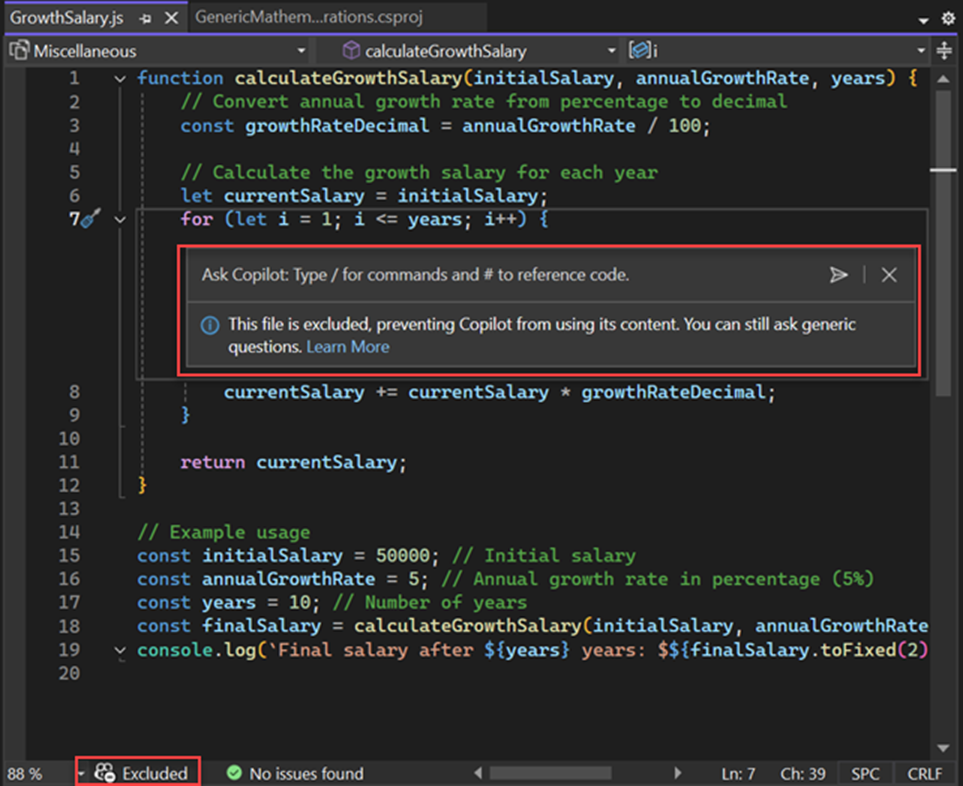The image size is (963, 786).
Task: Close the GrowthSalary.js tab
Action: click(171, 18)
